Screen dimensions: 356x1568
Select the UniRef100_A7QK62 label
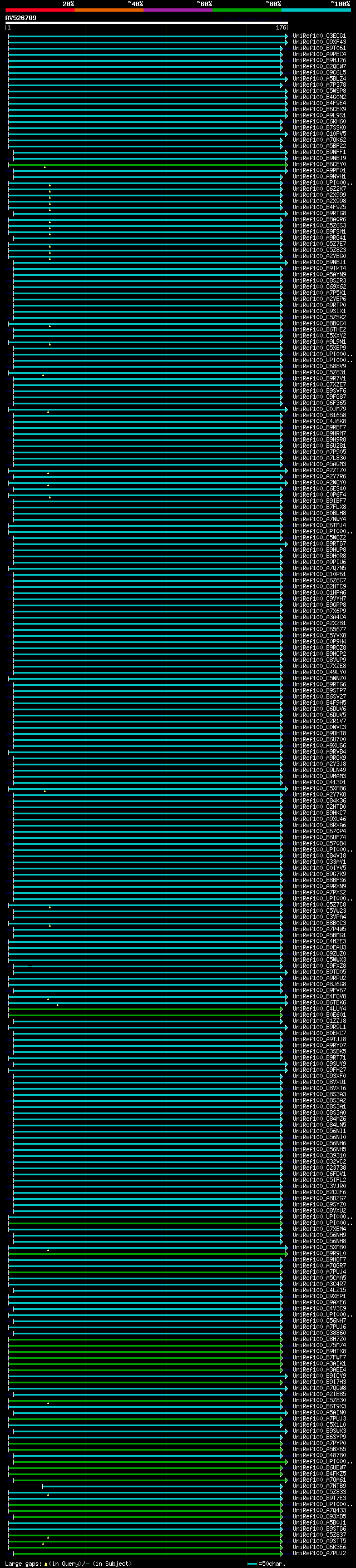pos(319,140)
